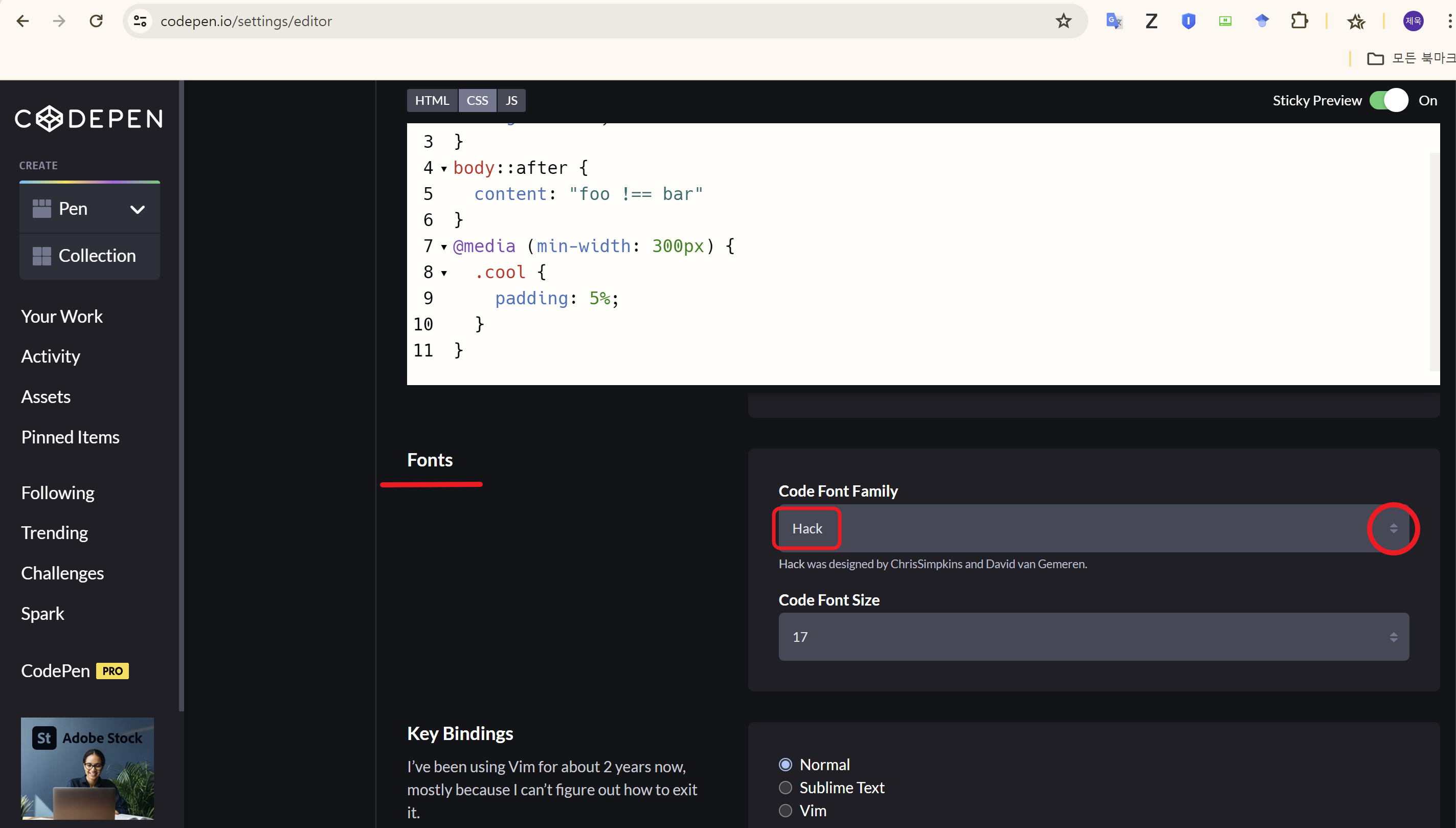
Task: Switch to the HTML tab
Action: [432, 101]
